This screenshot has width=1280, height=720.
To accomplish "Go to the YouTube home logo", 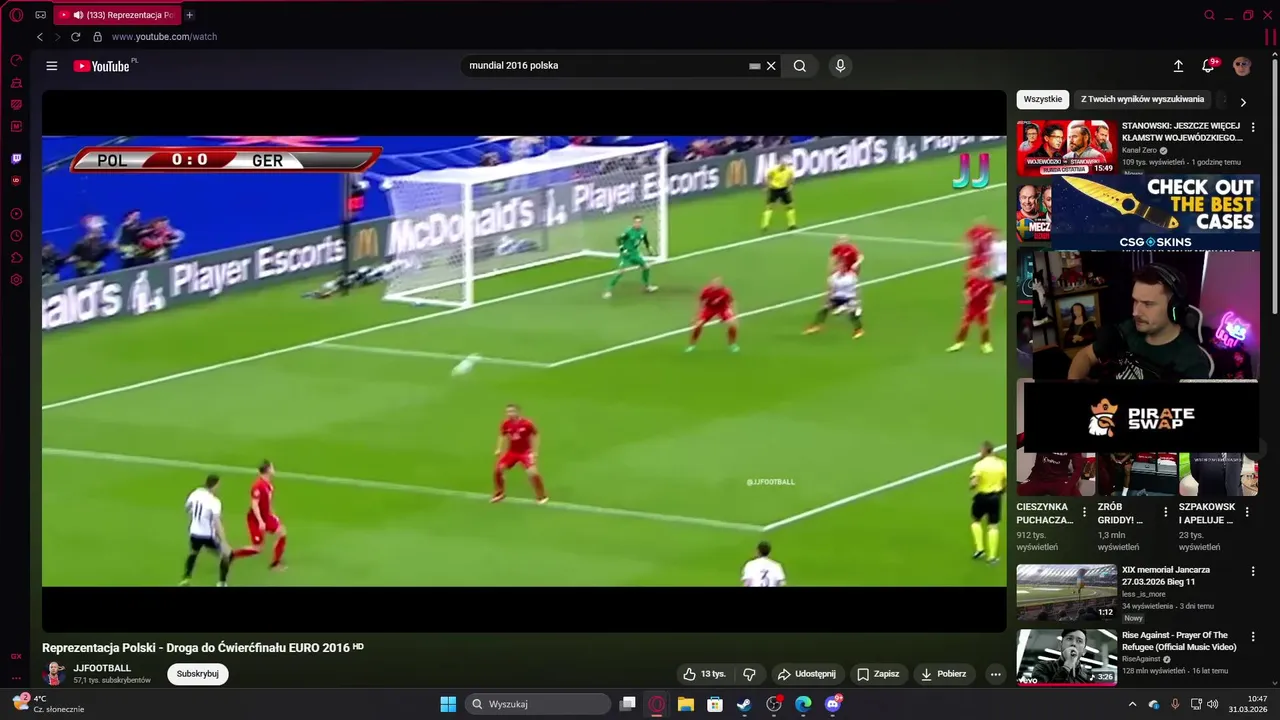I will [x=104, y=66].
